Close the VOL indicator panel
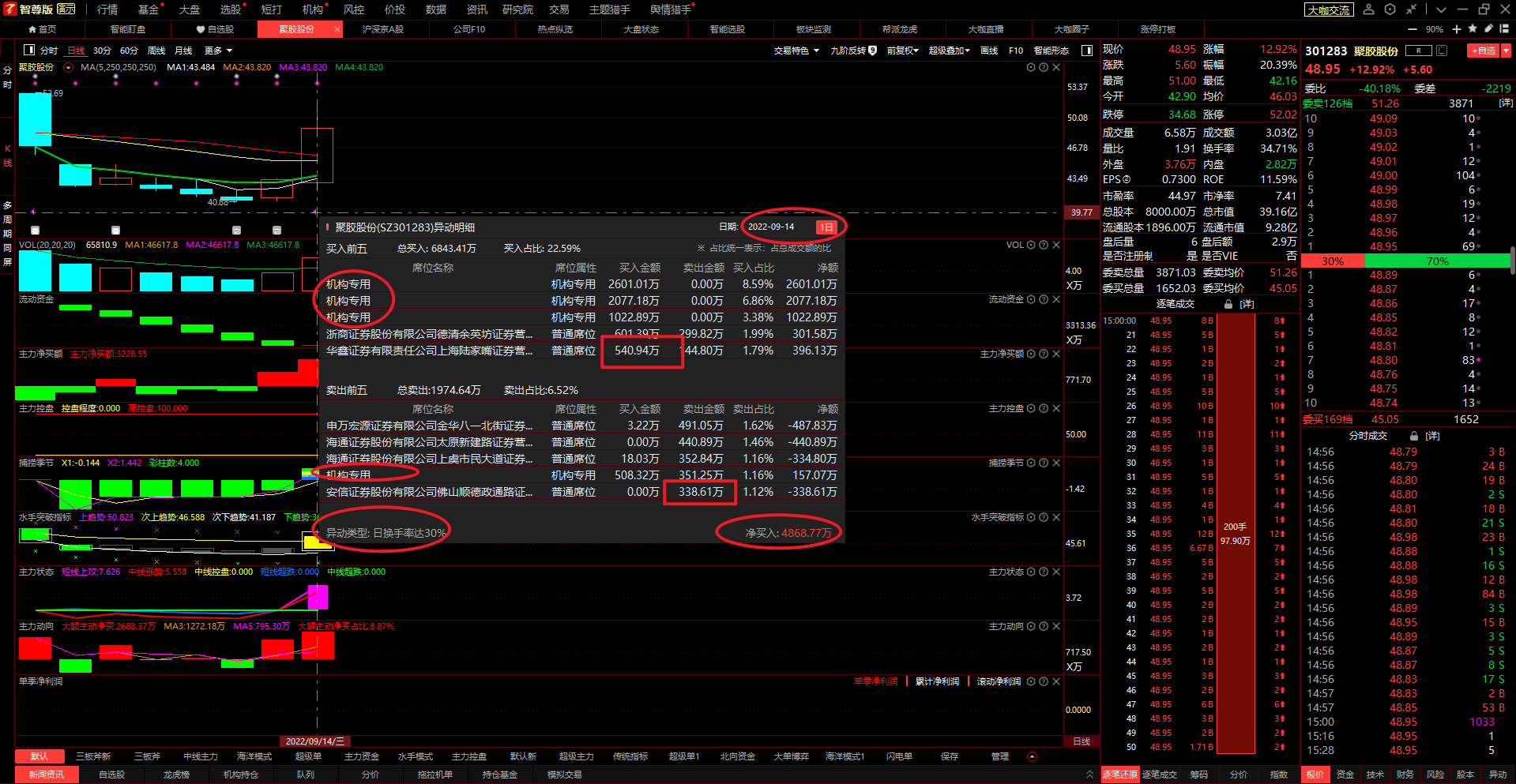Viewport: 1516px width, 784px height. pos(1056,245)
